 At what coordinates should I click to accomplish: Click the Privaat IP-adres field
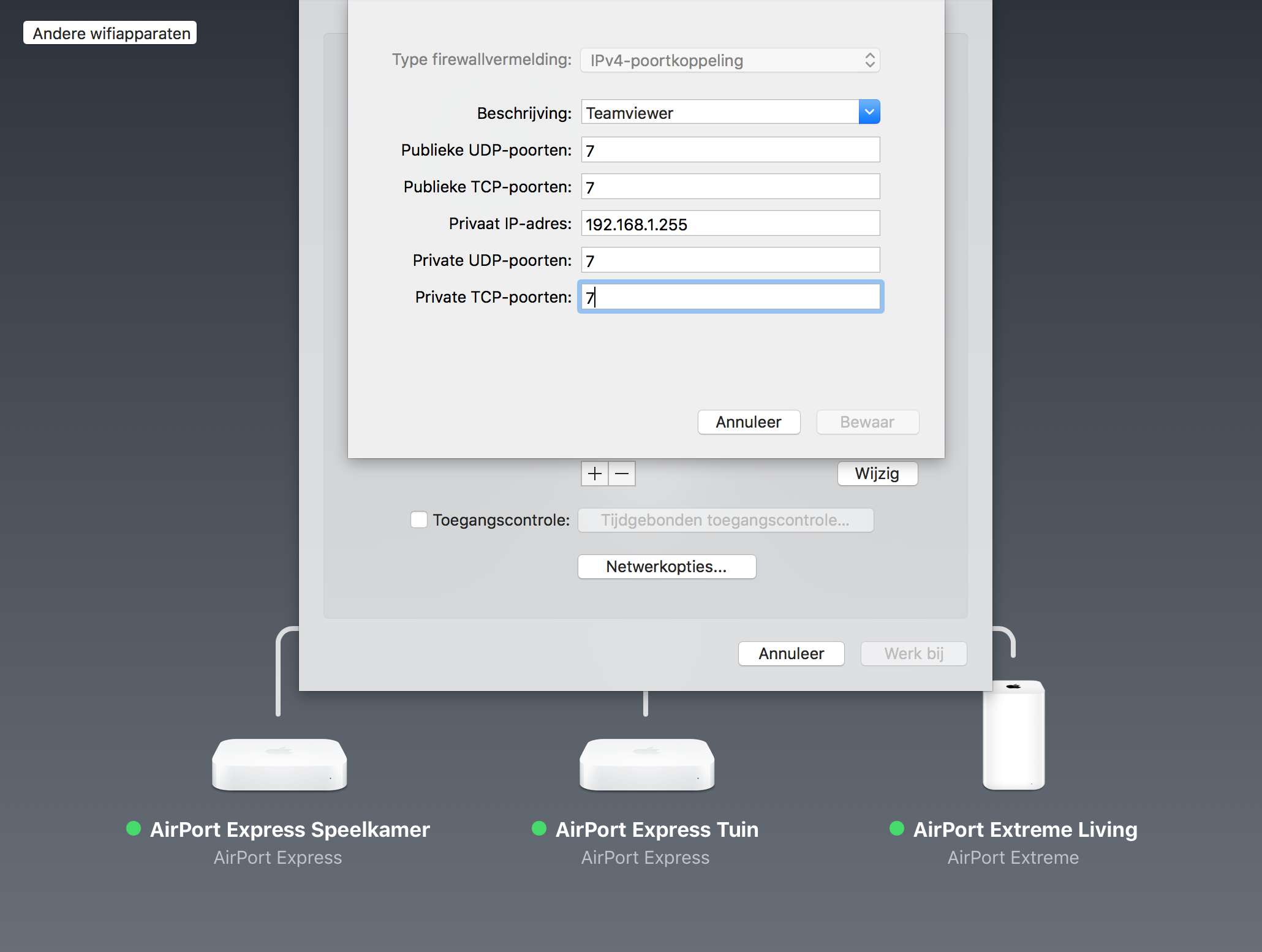coord(730,223)
